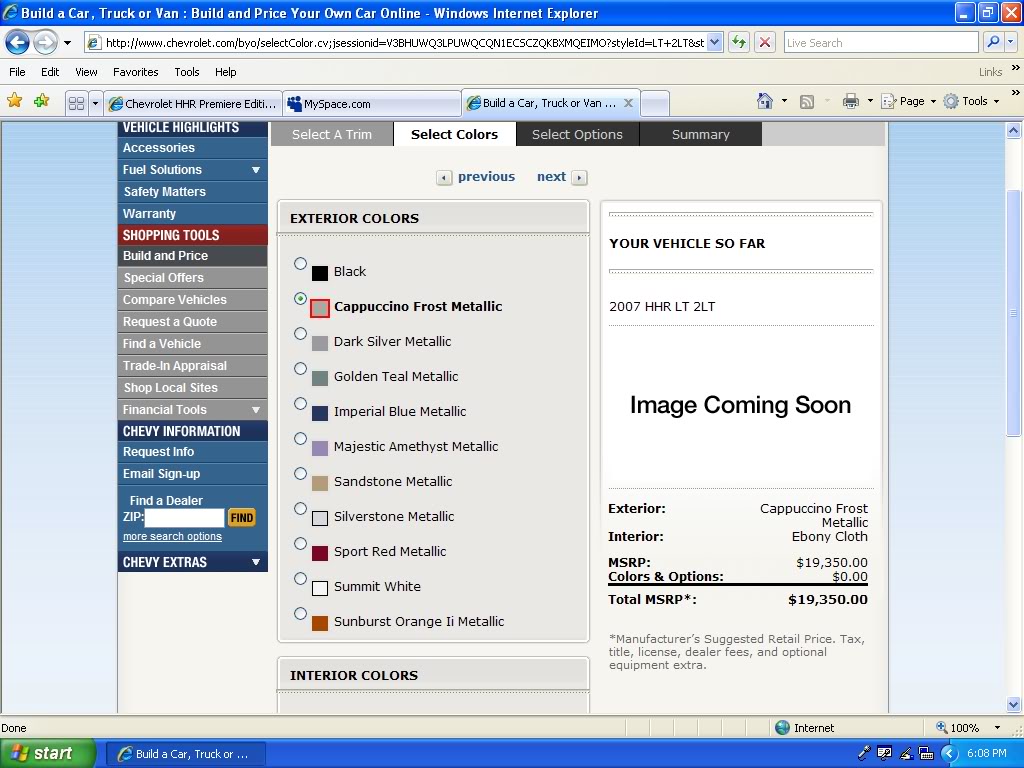Expand the Financial Tools sidebar section
This screenshot has height=768, width=1024.
[192, 409]
